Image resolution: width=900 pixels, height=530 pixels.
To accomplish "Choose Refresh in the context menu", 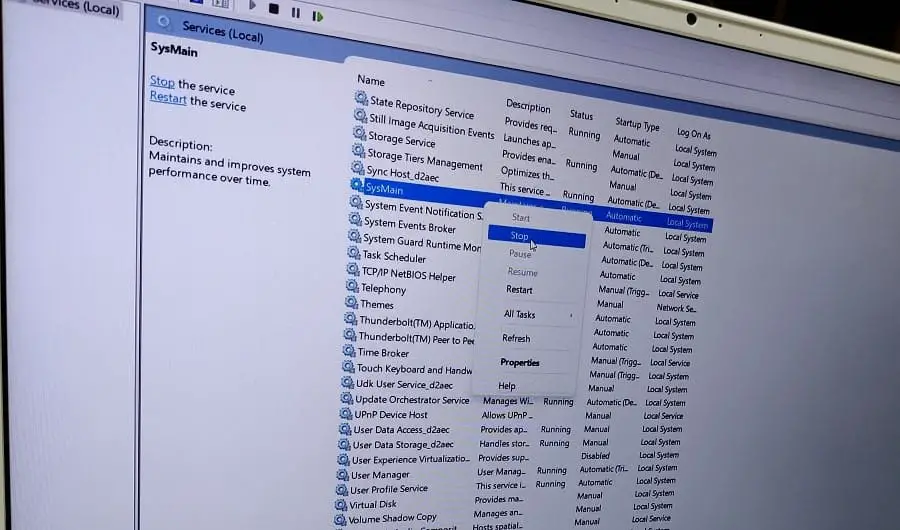I will pyautogui.click(x=516, y=339).
